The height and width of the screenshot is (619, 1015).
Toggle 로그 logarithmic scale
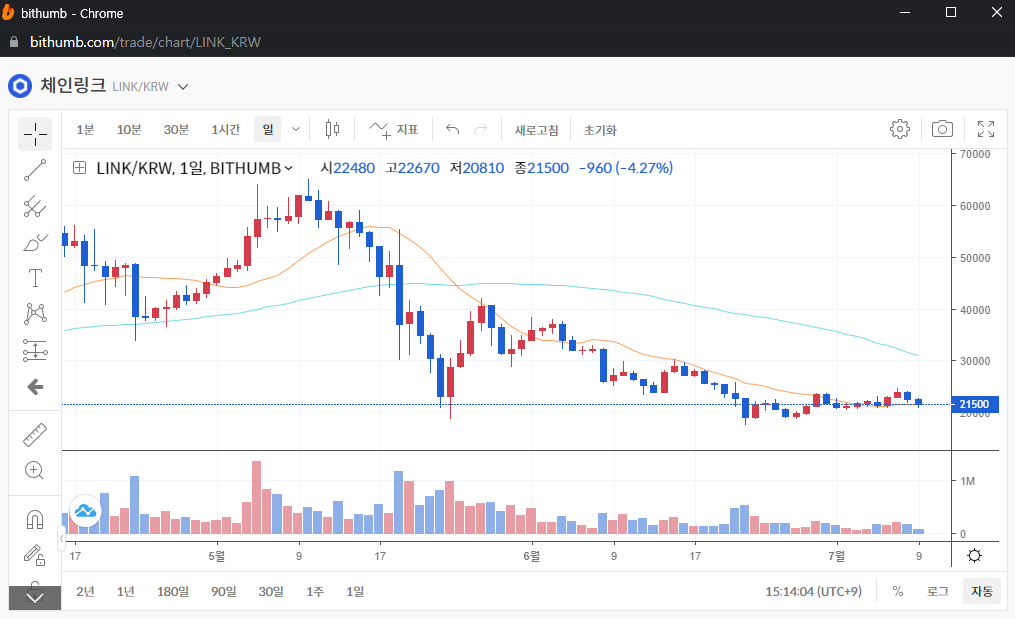pos(938,591)
